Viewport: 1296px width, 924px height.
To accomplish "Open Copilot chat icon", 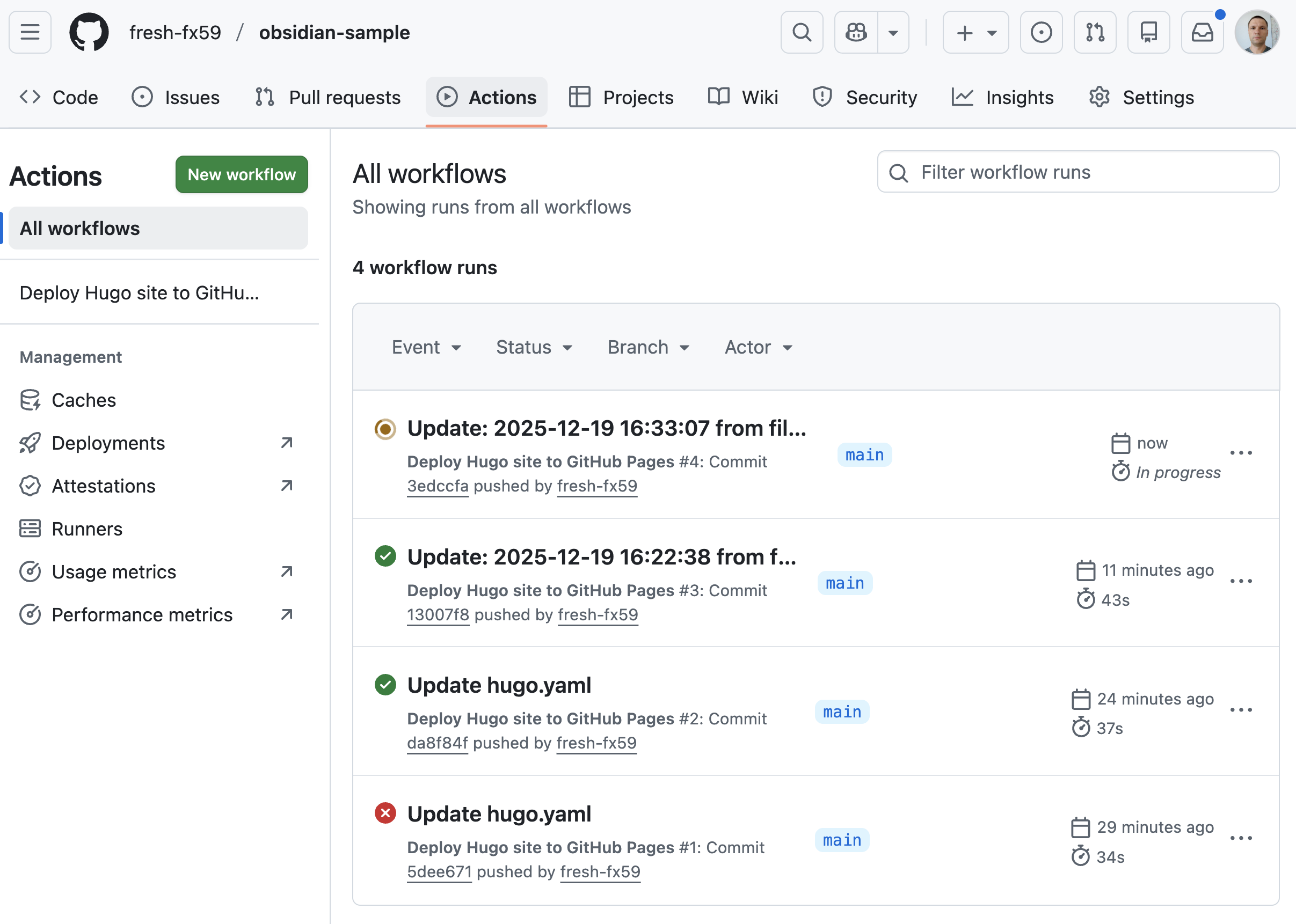I will pos(855,32).
